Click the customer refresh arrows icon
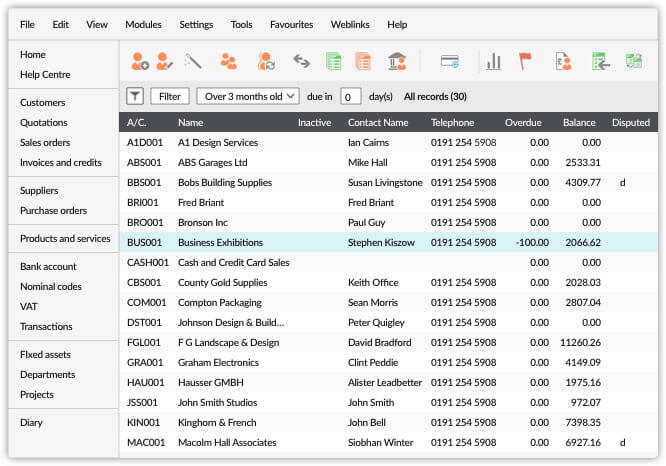 click(266, 62)
